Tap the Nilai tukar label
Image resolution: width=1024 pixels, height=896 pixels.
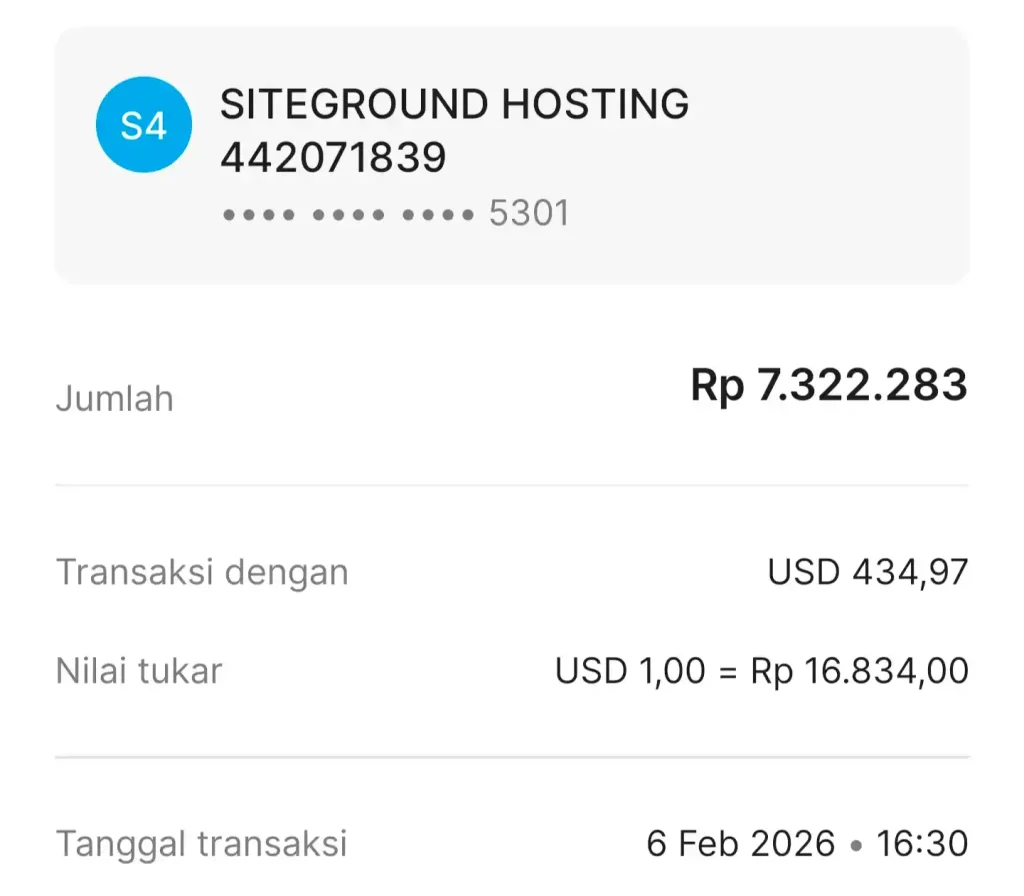[x=138, y=670]
